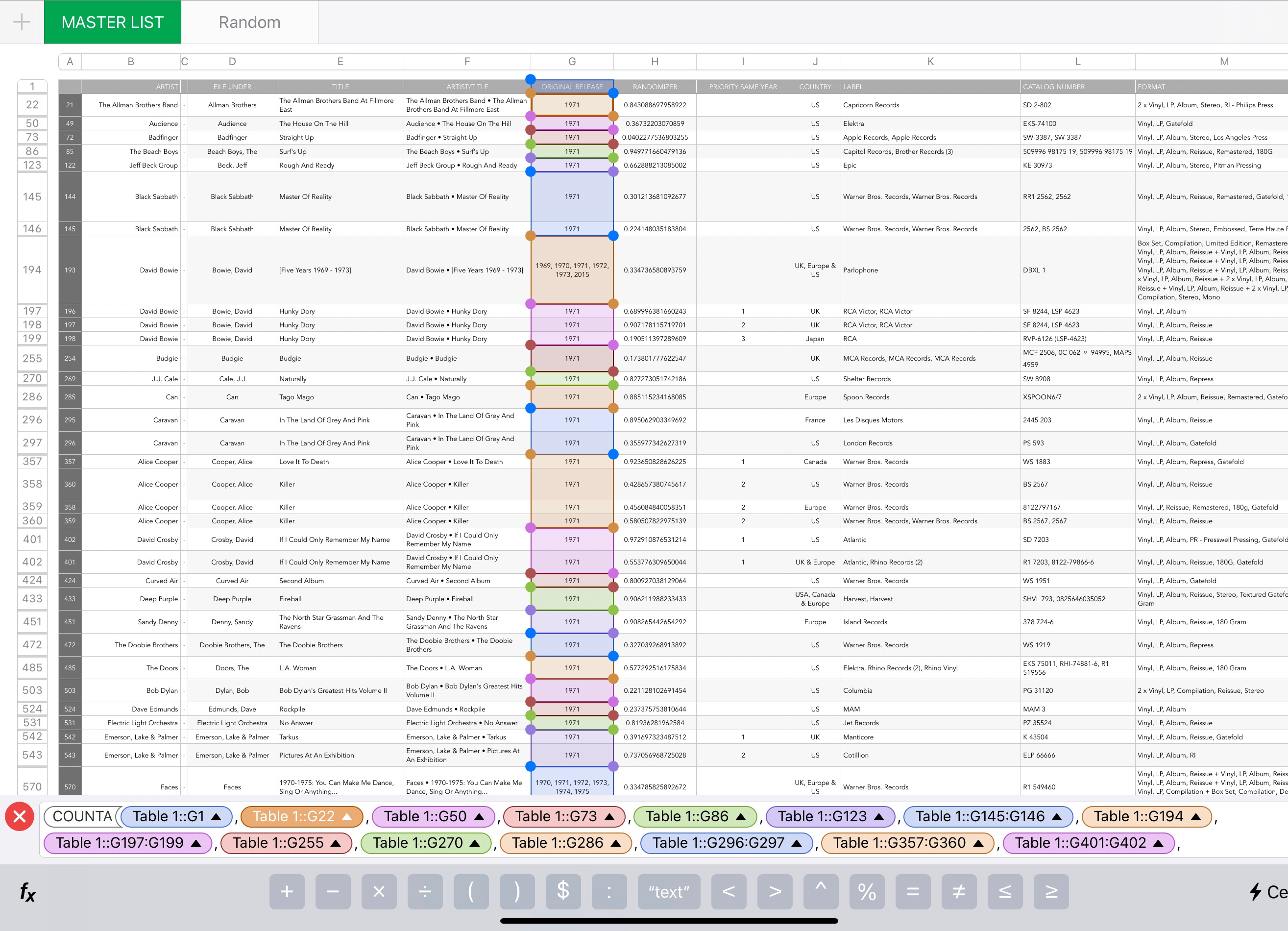
Task: Tap the plus icon to add new sheet
Action: coord(22,22)
